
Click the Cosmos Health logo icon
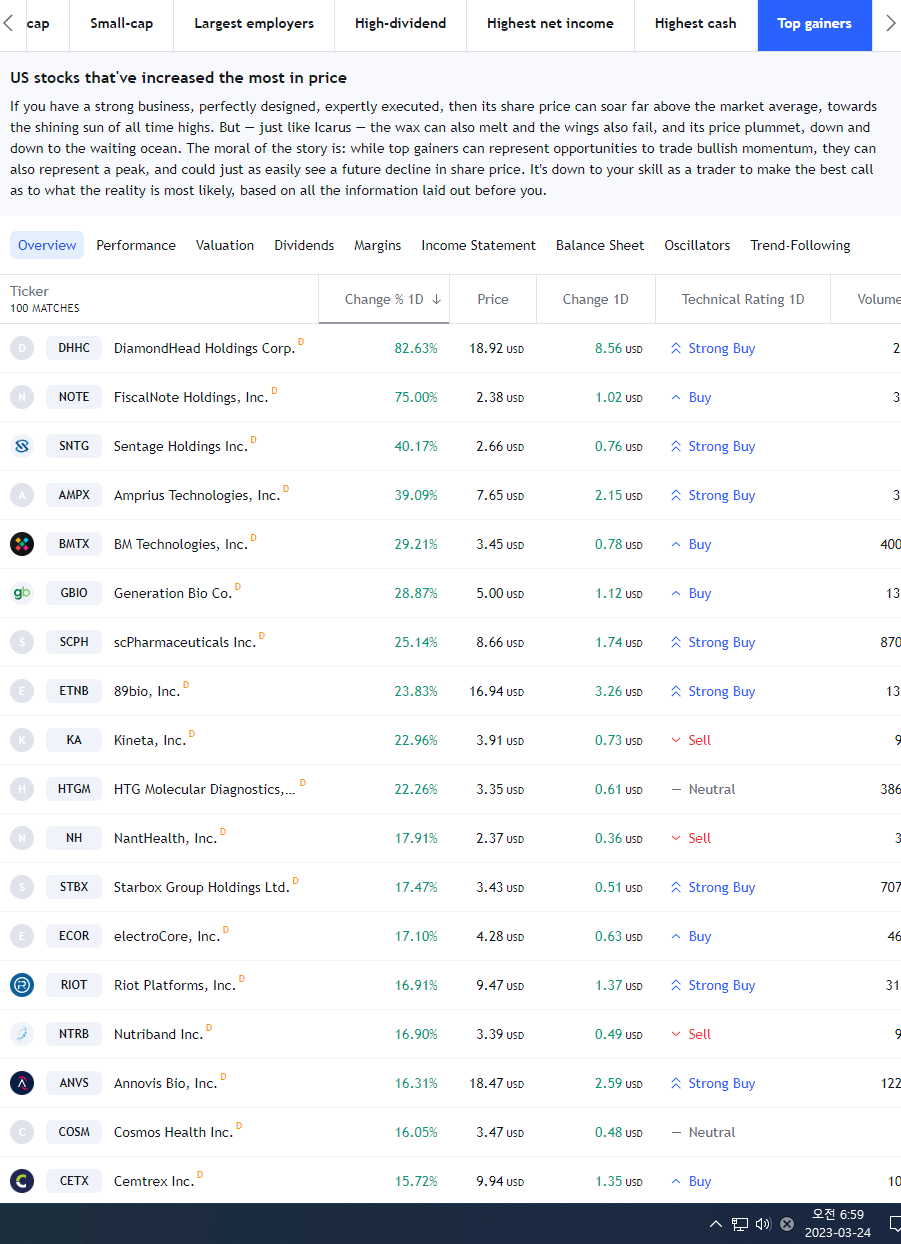[x=22, y=1132]
